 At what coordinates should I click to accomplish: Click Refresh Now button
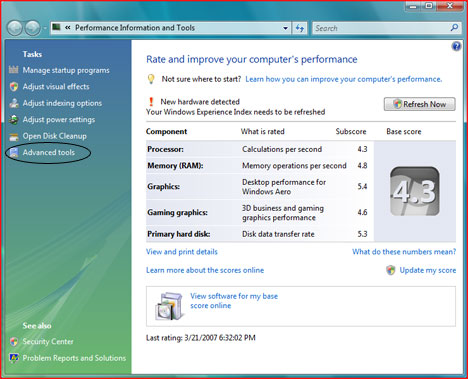click(419, 104)
